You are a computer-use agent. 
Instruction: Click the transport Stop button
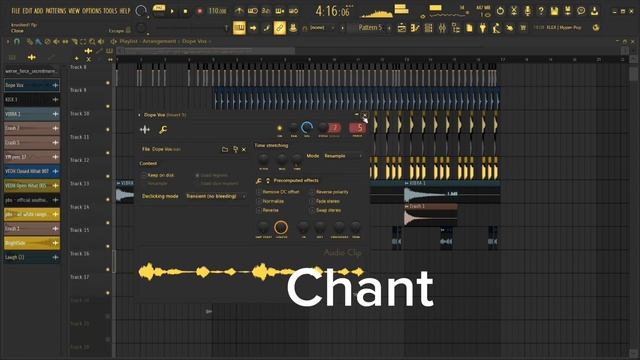point(185,11)
